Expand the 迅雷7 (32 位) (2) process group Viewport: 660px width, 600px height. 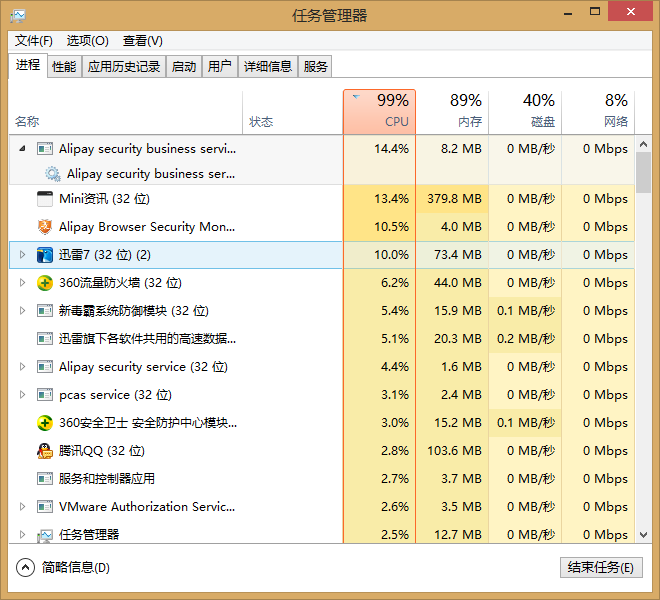coord(22,254)
